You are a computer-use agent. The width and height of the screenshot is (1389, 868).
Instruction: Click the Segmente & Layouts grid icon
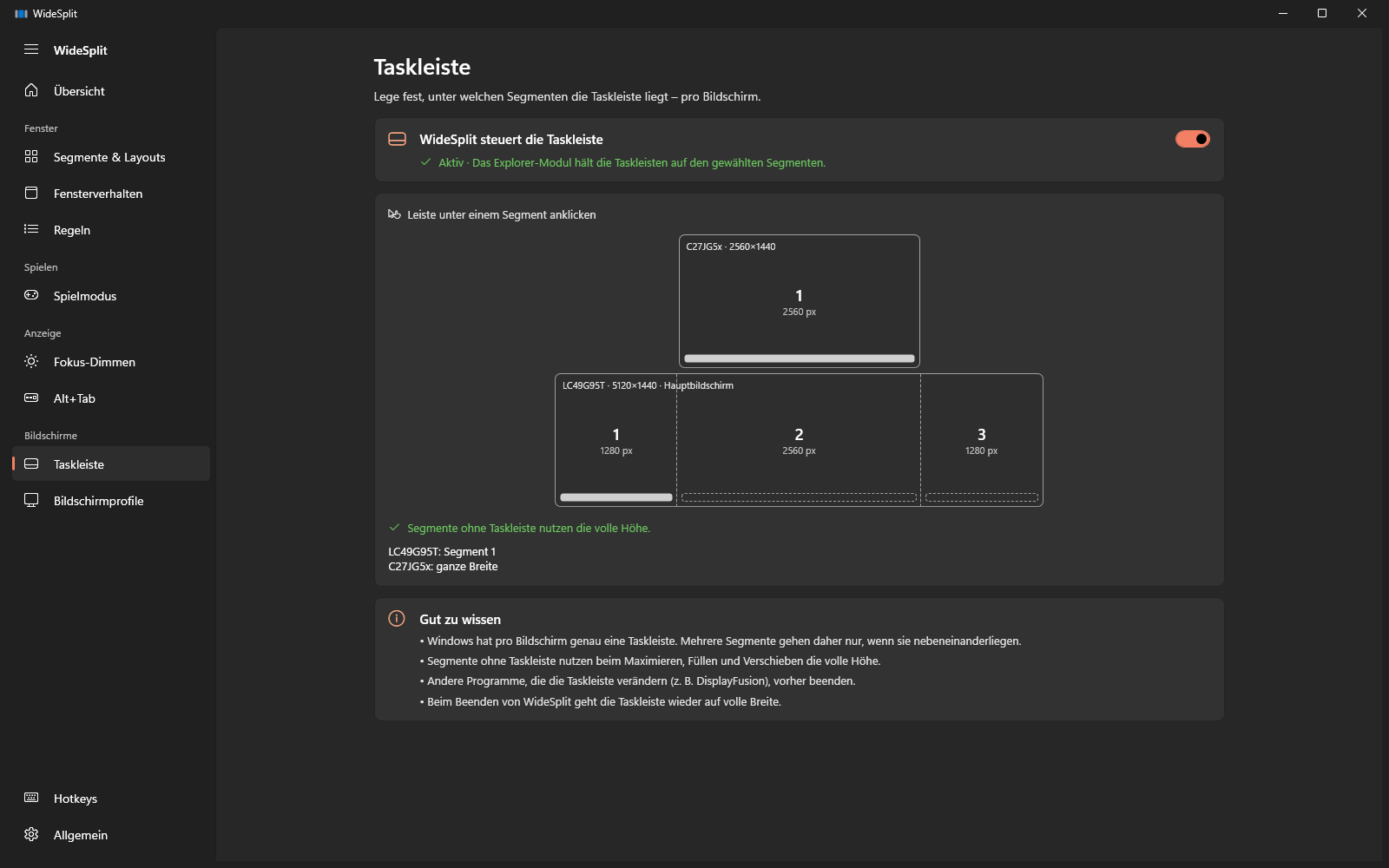click(x=31, y=156)
